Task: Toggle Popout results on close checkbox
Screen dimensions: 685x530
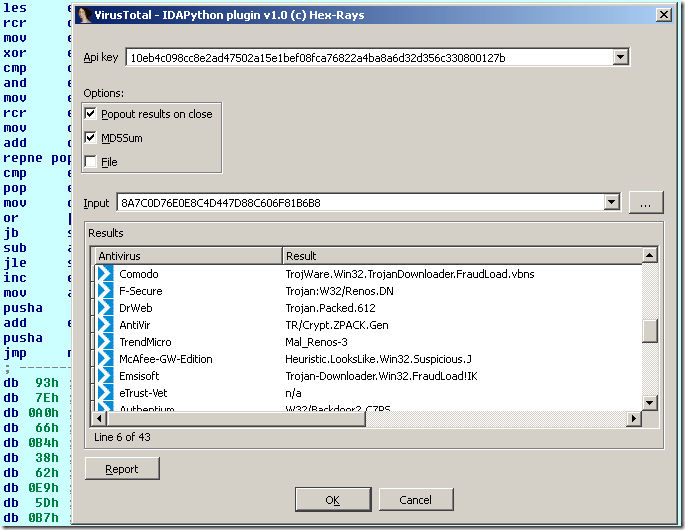Action: coord(90,114)
